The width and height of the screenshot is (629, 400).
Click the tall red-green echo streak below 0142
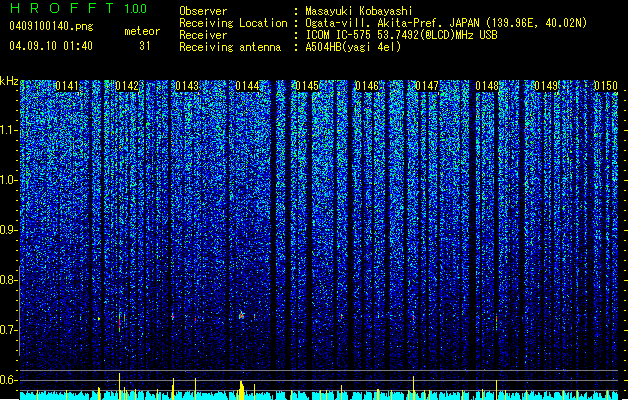tap(120, 323)
